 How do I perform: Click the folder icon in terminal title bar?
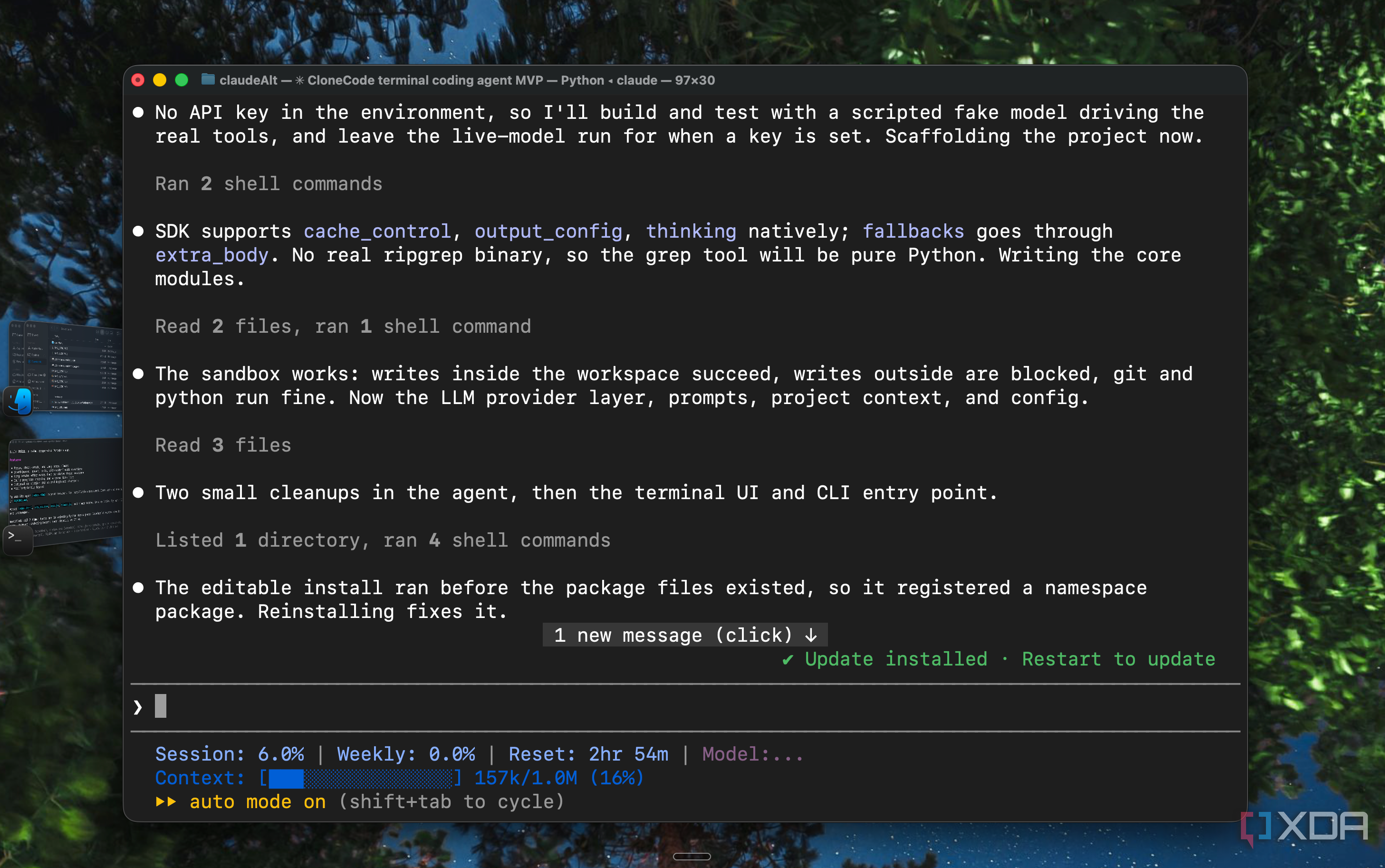point(208,80)
